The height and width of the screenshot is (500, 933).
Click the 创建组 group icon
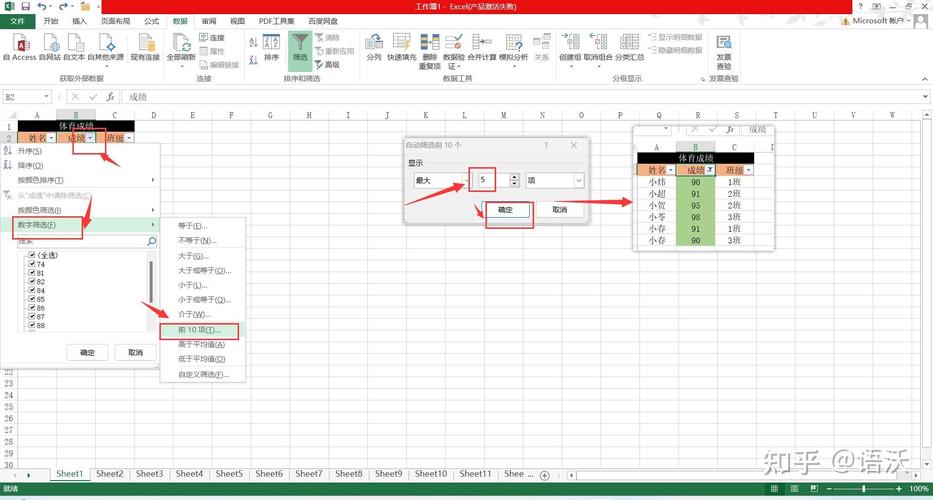570,50
